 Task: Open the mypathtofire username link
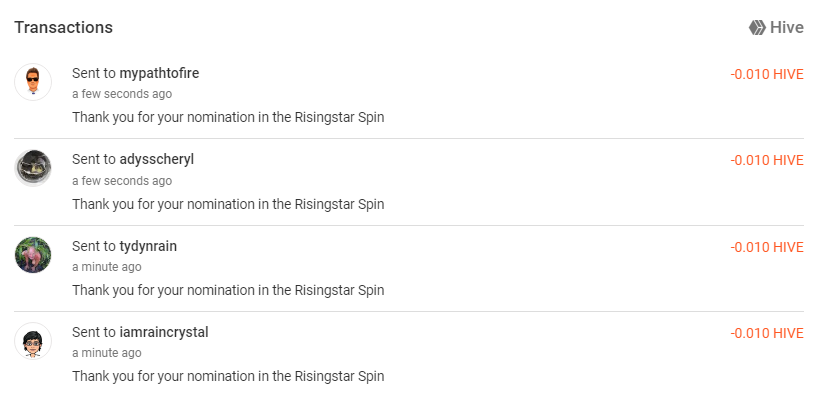coord(159,73)
